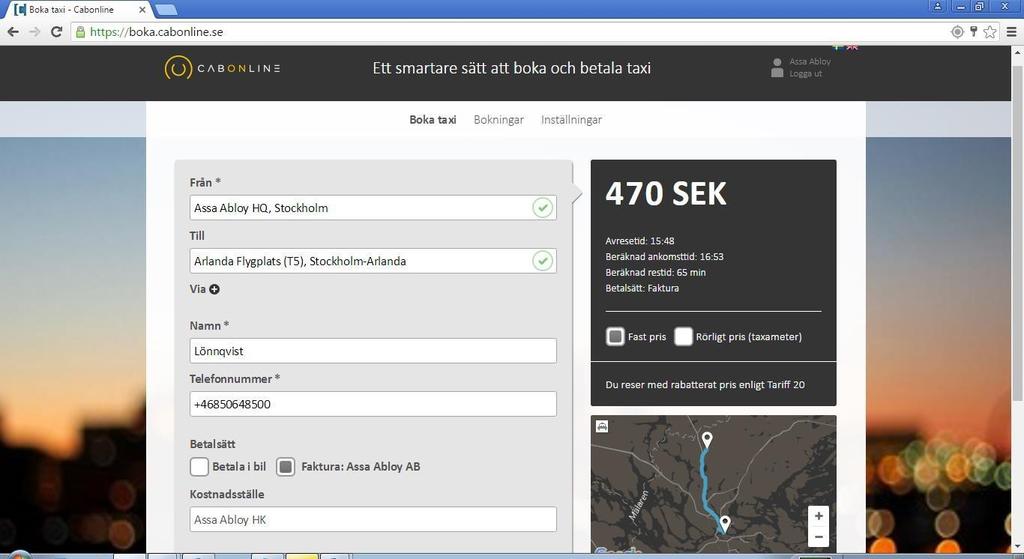Click the Avresetid: 15:48 text
Viewport: 1024px width, 559px height.
click(639, 241)
